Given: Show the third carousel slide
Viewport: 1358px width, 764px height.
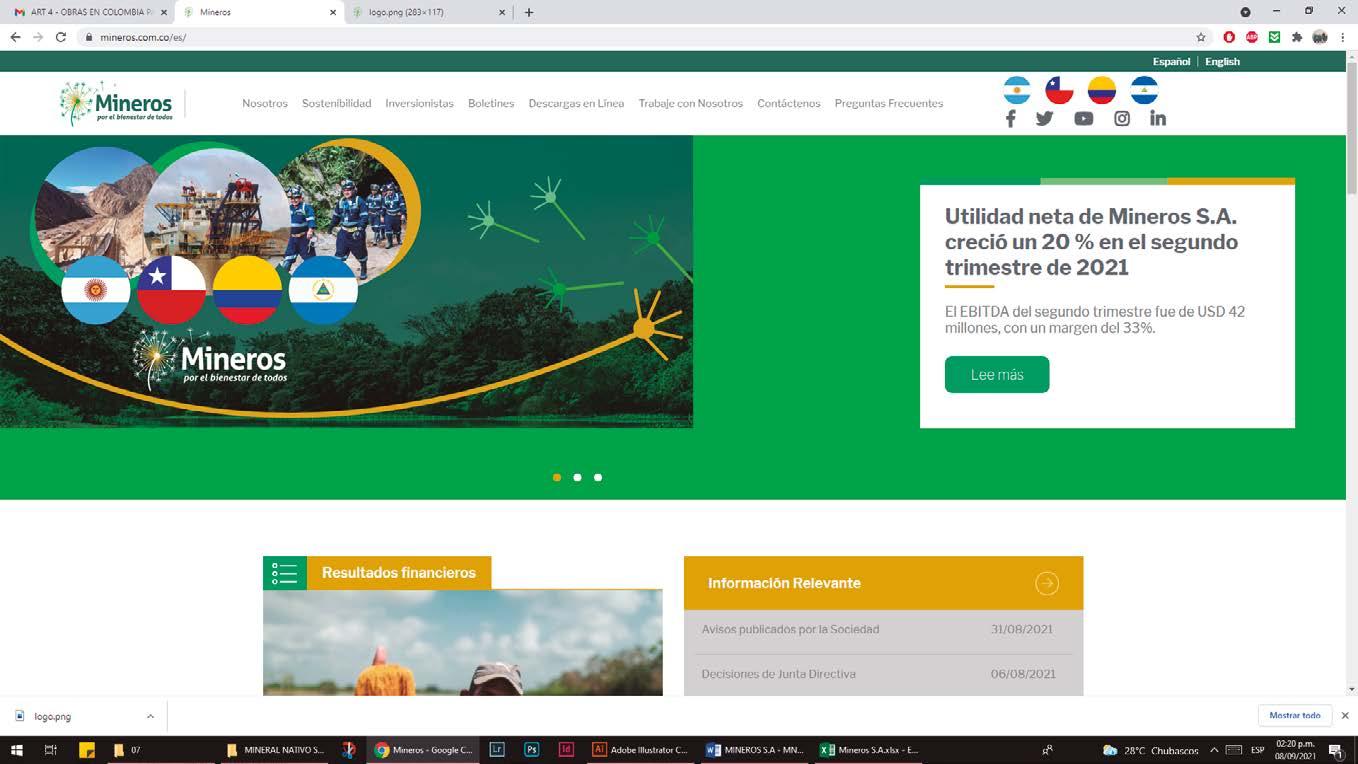Looking at the screenshot, I should [x=598, y=478].
